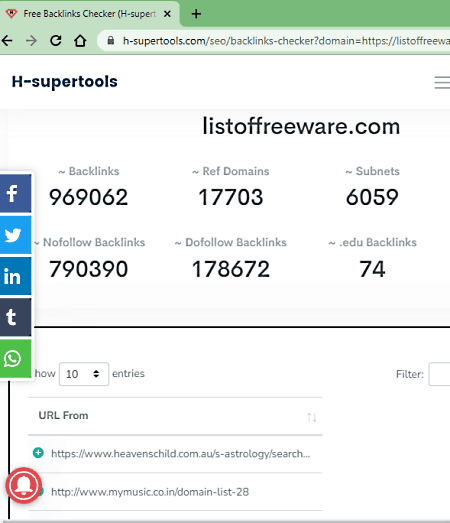Screen dimensions: 450x523
Task: Click the listoffreeware.com heading
Action: [x=301, y=126]
